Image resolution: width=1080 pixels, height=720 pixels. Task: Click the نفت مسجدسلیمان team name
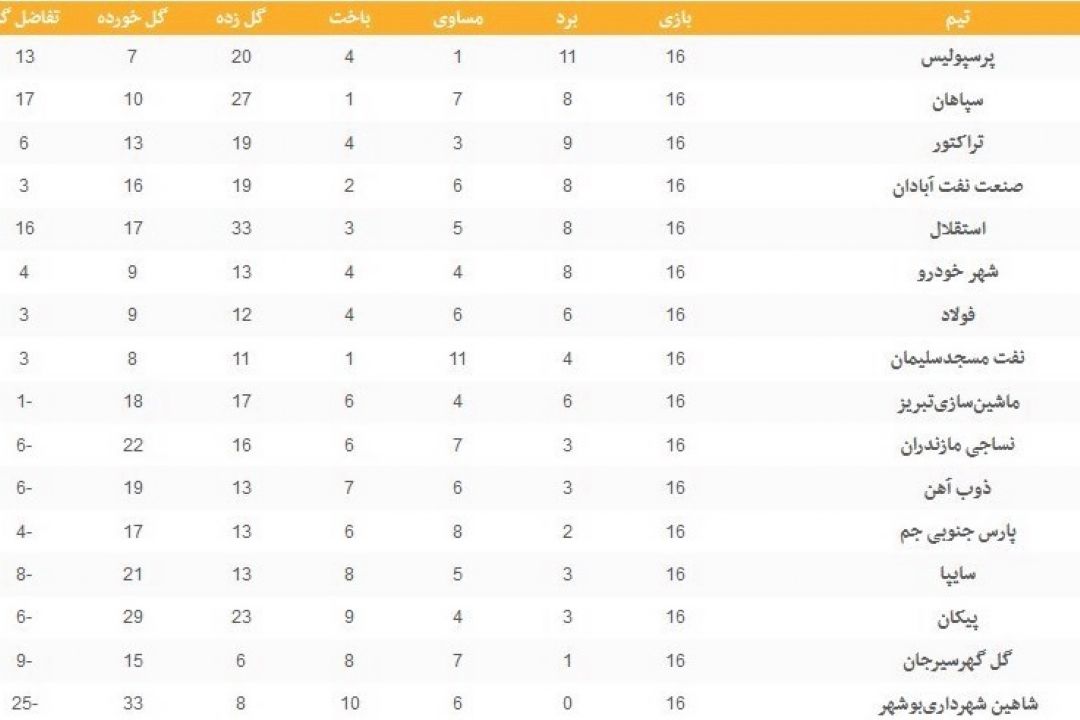[958, 358]
